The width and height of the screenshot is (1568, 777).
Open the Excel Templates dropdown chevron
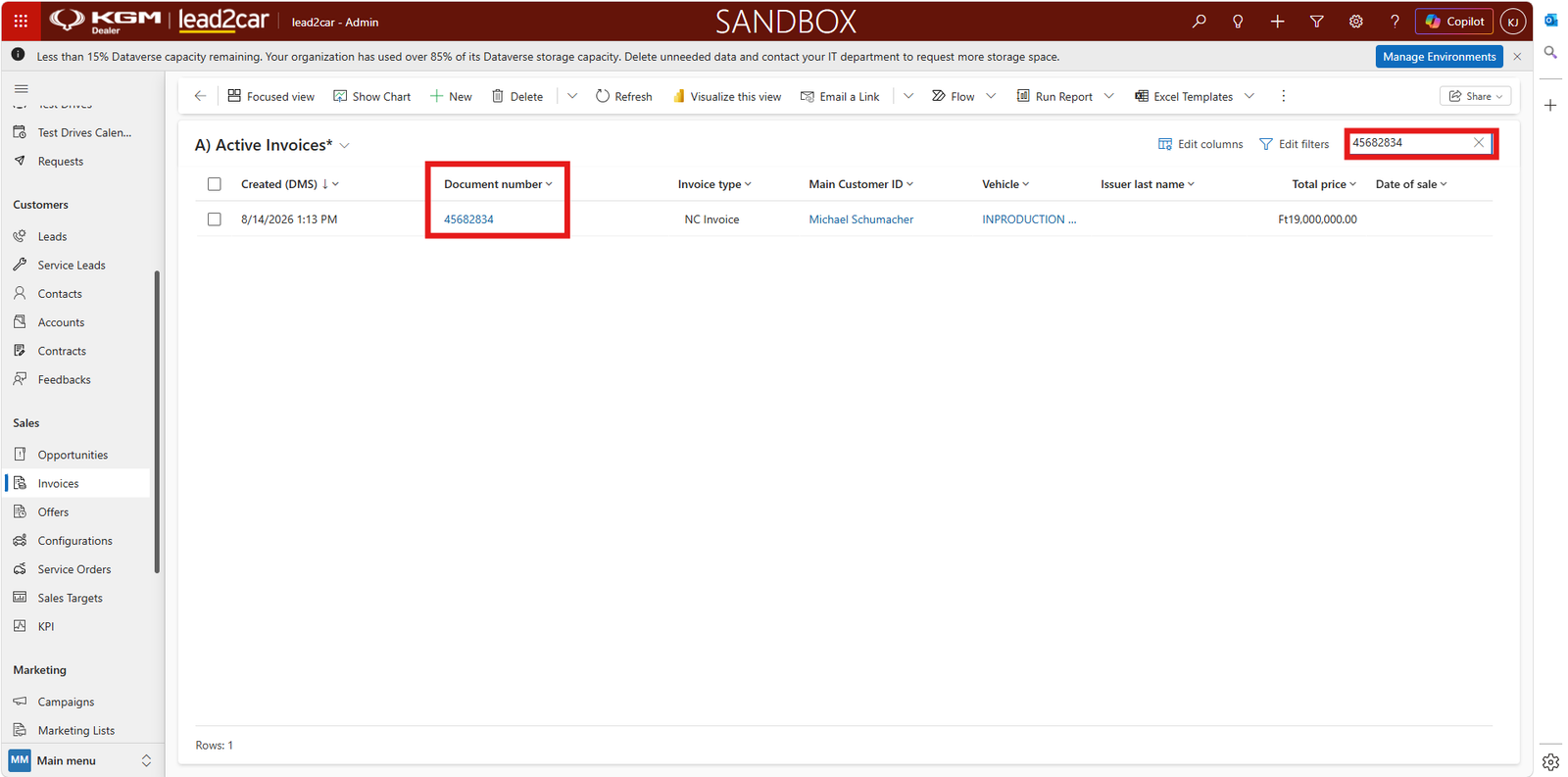1249,96
